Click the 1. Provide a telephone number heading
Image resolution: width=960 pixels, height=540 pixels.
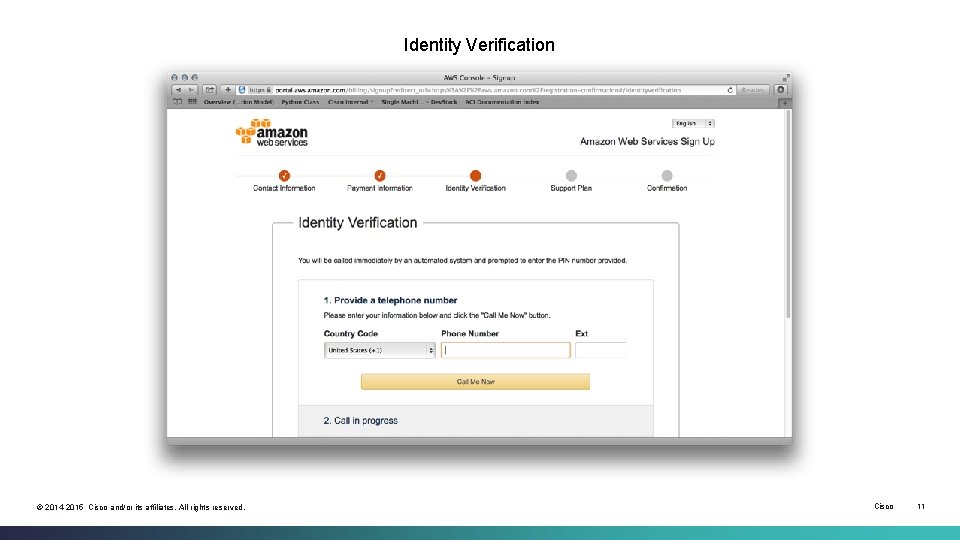[x=390, y=300]
